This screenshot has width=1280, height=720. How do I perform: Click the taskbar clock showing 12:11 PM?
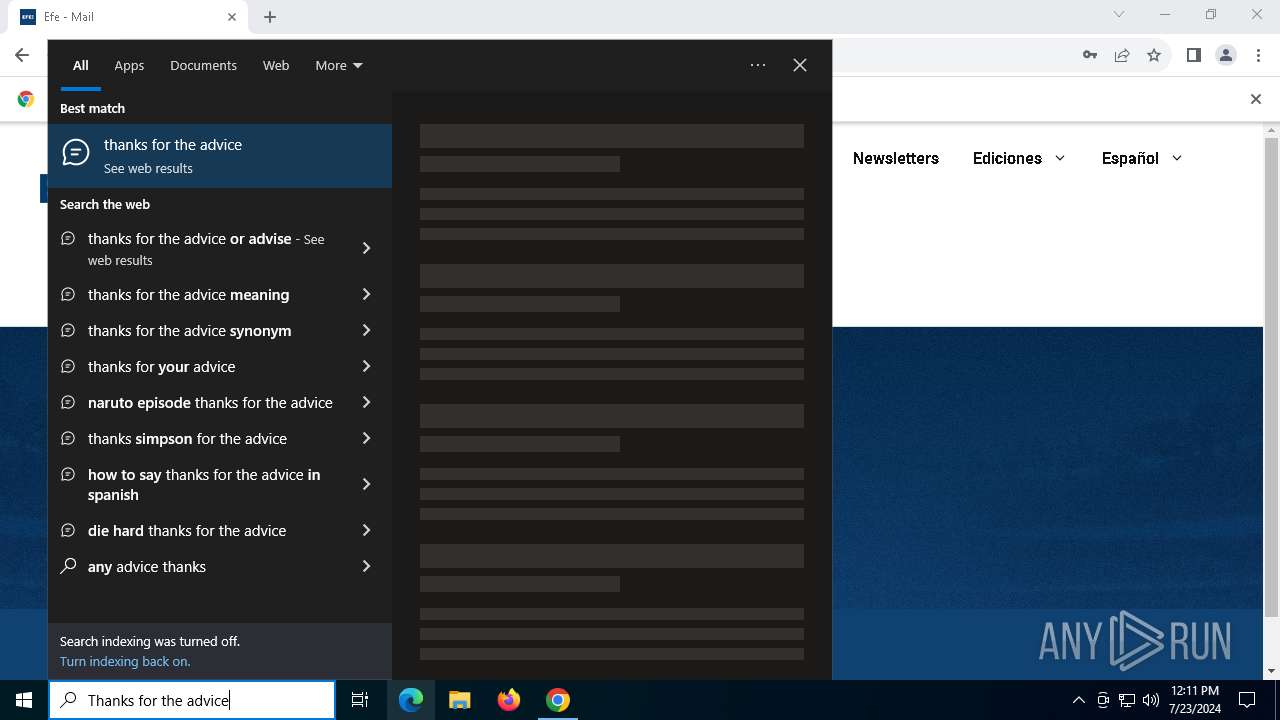pos(1195,700)
